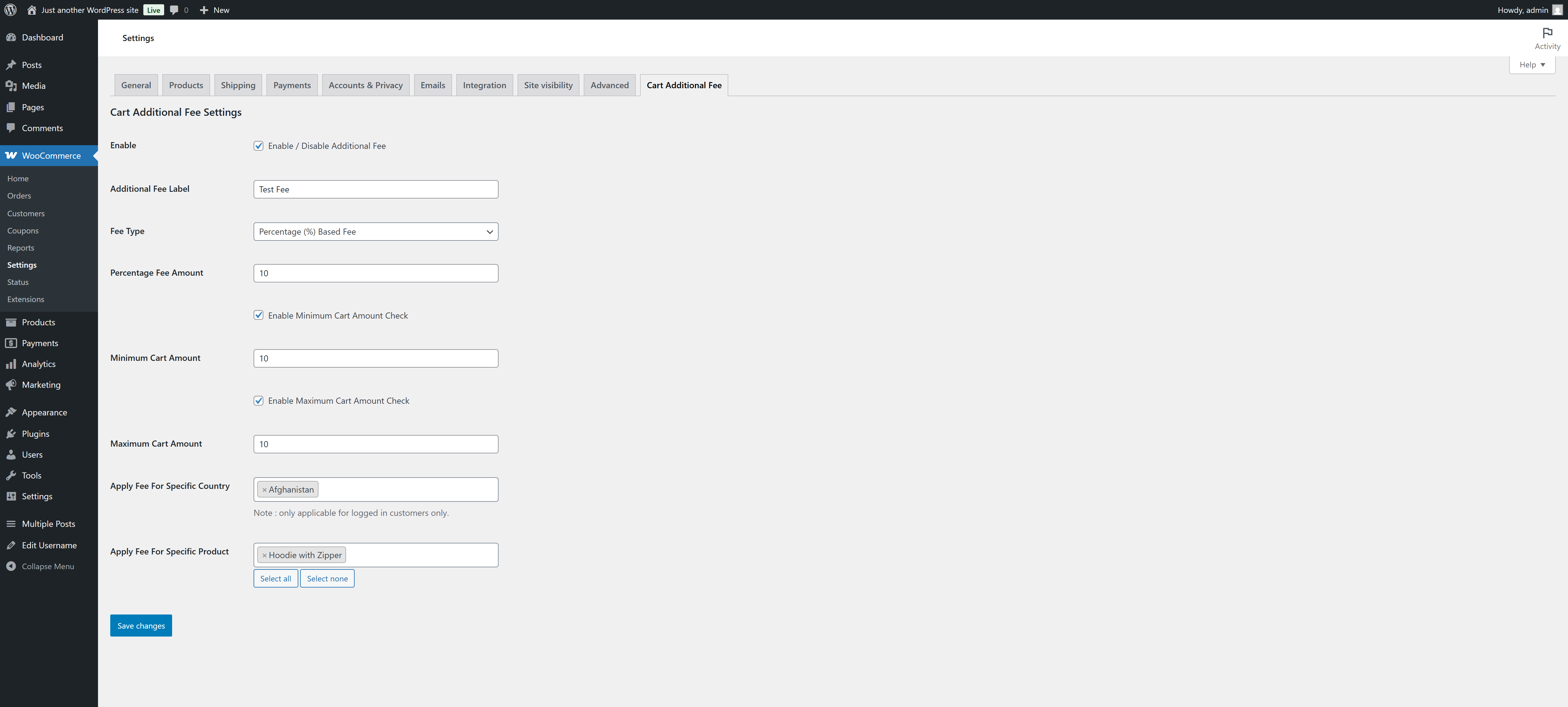Click the Dashboard sidebar icon
The image size is (1568, 707).
[11, 37]
